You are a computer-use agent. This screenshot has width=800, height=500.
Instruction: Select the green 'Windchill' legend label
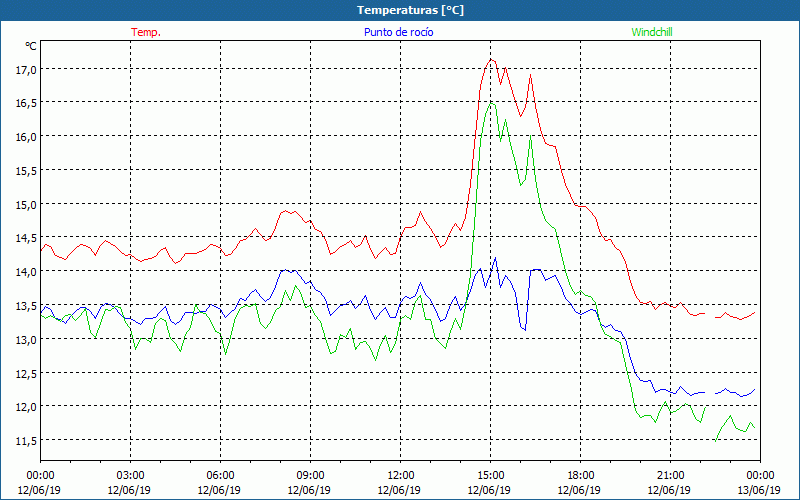pos(652,32)
